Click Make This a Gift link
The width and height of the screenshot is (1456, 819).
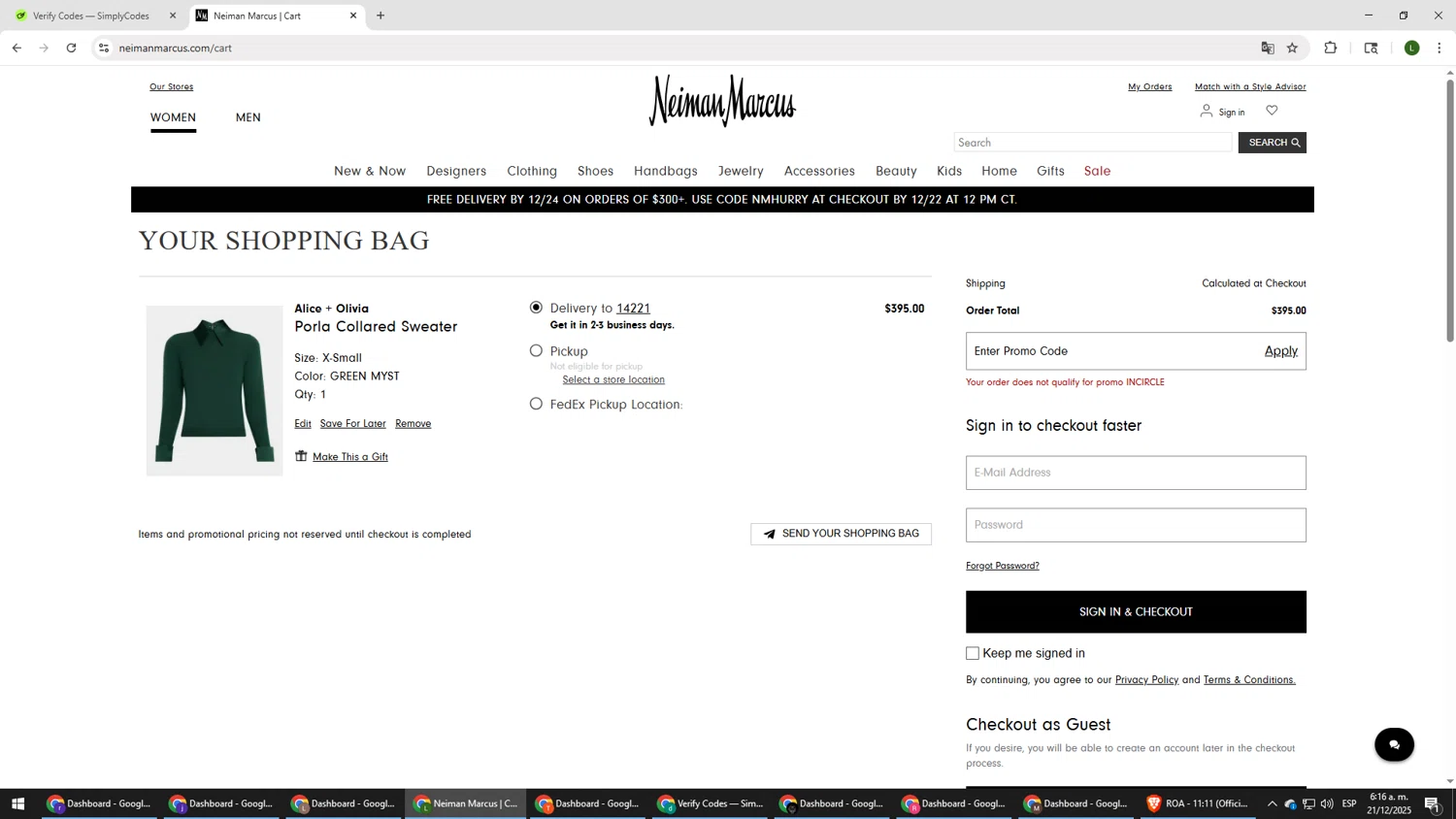click(349, 457)
